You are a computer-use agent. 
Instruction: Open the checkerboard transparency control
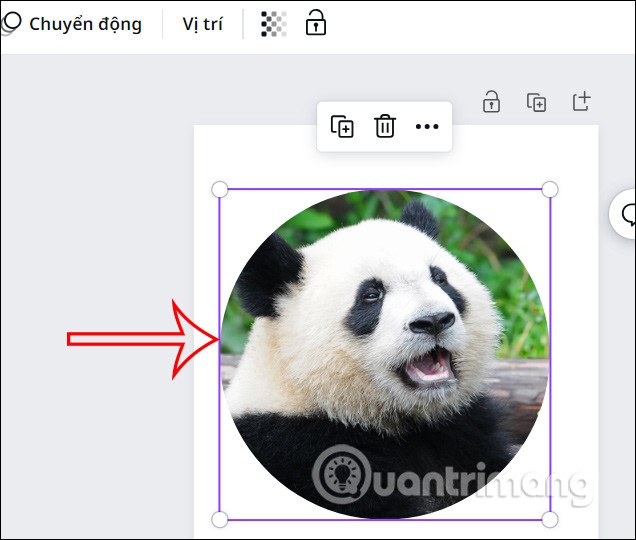tap(272, 24)
